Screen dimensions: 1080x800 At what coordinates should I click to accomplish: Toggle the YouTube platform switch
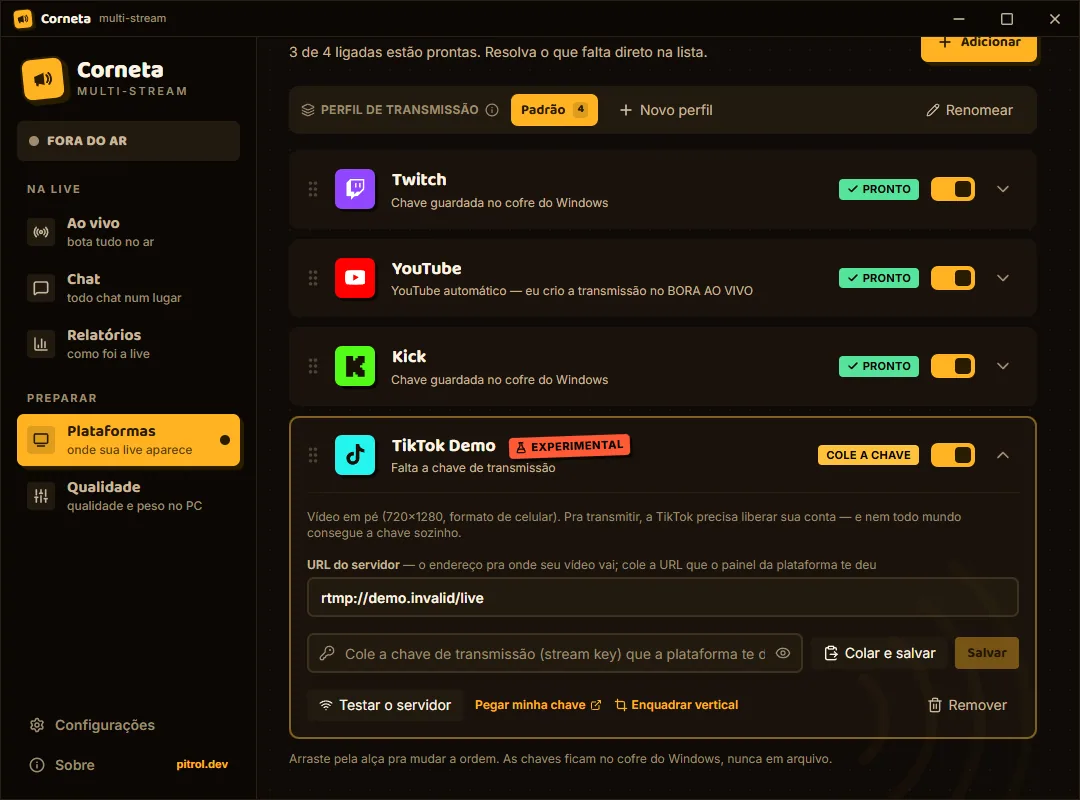pos(953,278)
